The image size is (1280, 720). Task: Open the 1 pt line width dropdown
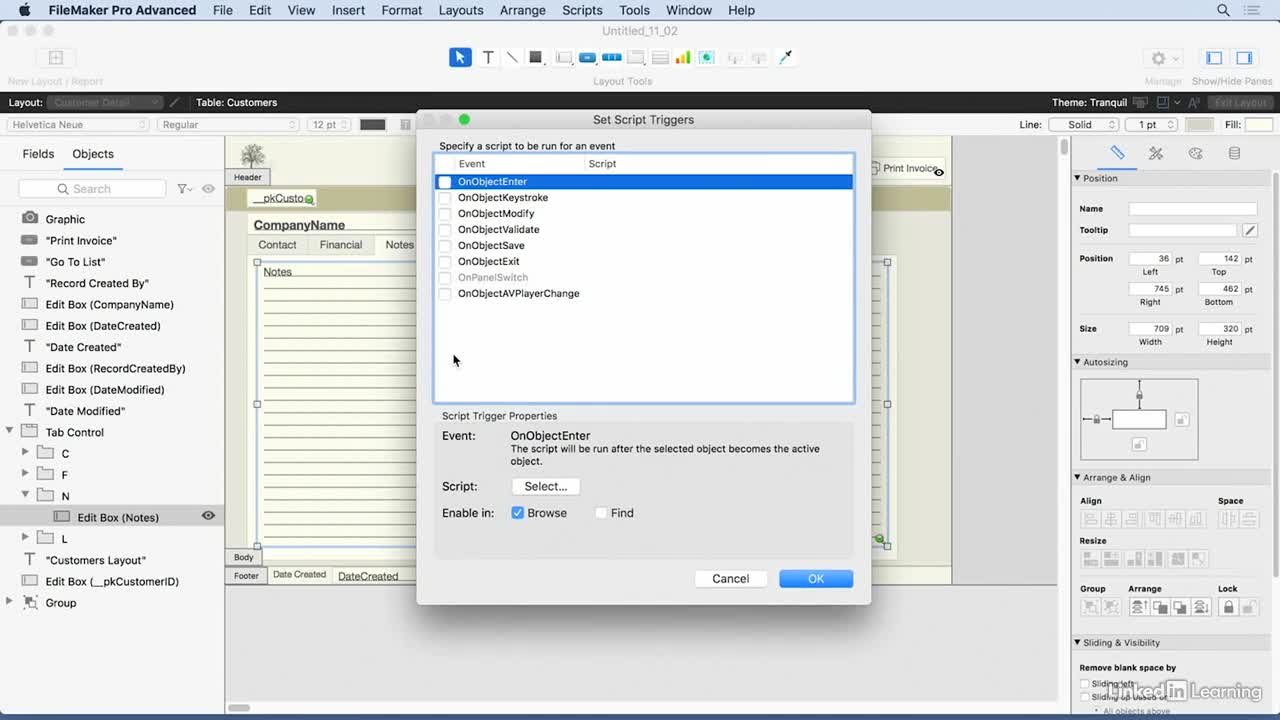1153,125
